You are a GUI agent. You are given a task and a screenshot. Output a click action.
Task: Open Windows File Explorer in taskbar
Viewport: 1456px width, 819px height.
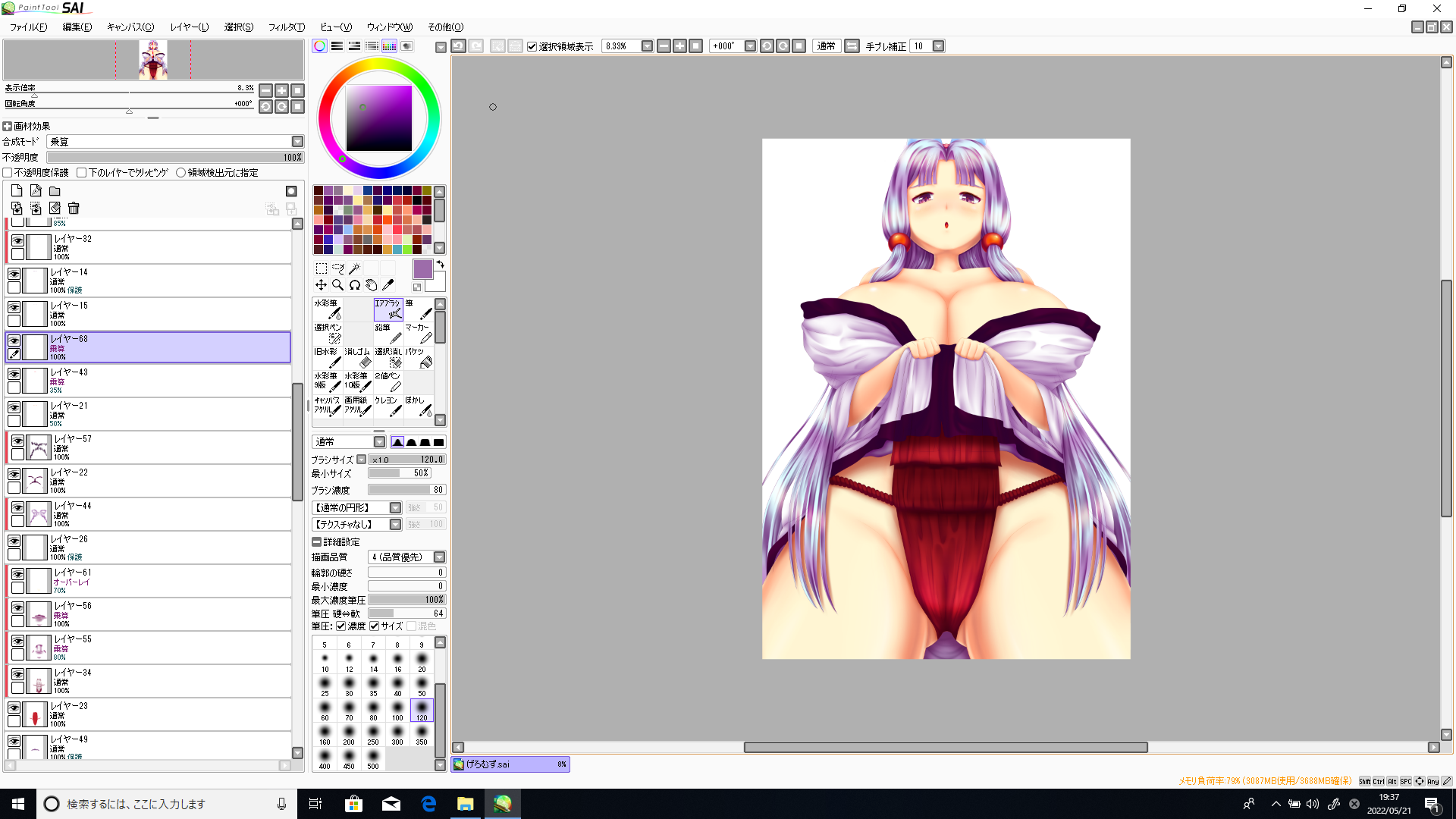click(x=465, y=804)
